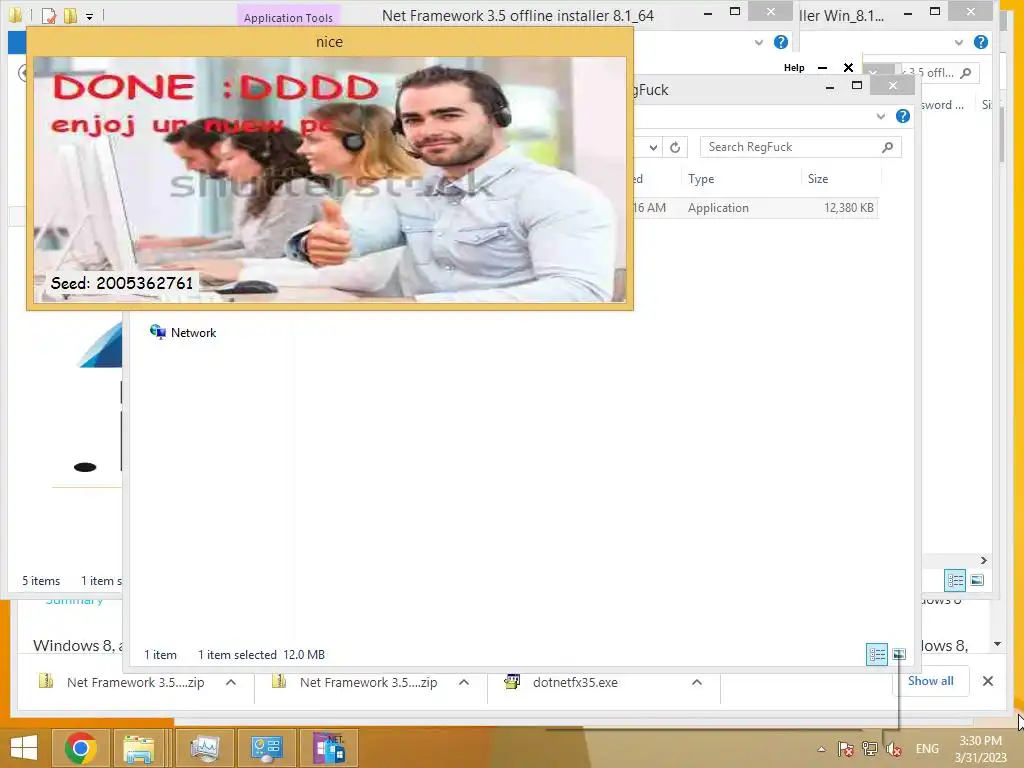This screenshot has width=1024, height=768.
Task: Click the New Folder quick access icon
Action: (x=71, y=15)
